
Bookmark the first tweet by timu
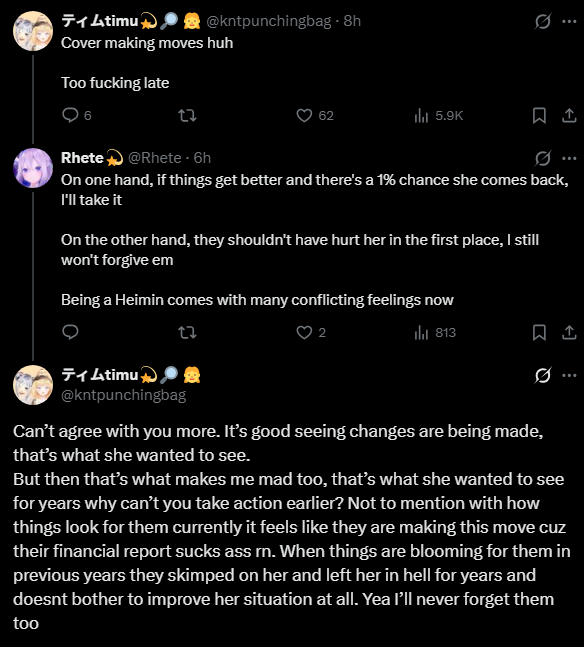539,116
